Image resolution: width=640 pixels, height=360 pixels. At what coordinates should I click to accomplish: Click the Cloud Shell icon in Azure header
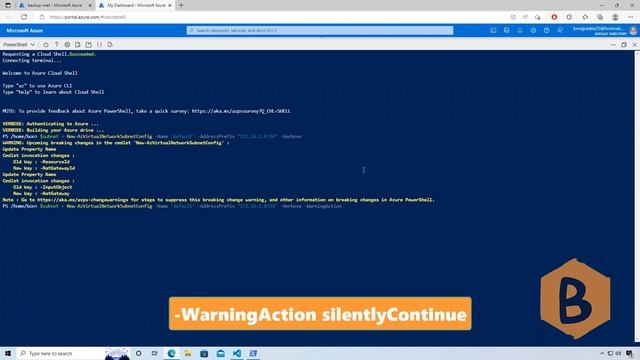(x=493, y=31)
